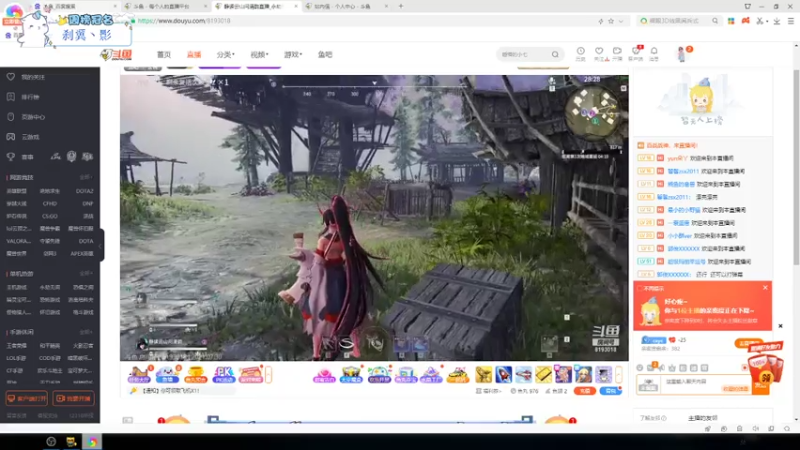
Task: Click the blue cloud mascot activity icon
Action: (x=167, y=374)
